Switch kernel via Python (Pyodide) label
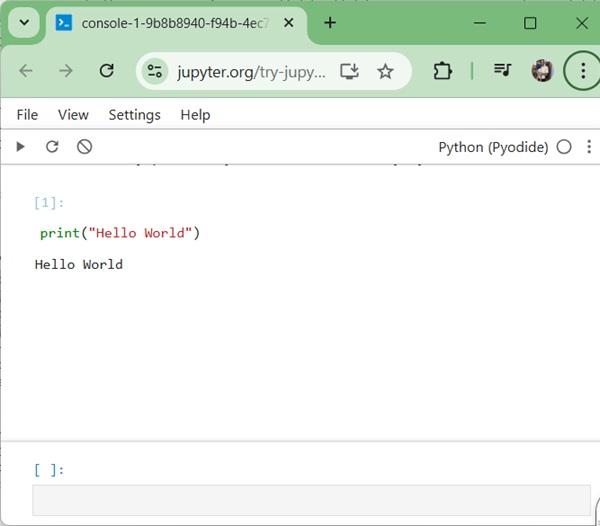The width and height of the screenshot is (600, 526). (493, 147)
